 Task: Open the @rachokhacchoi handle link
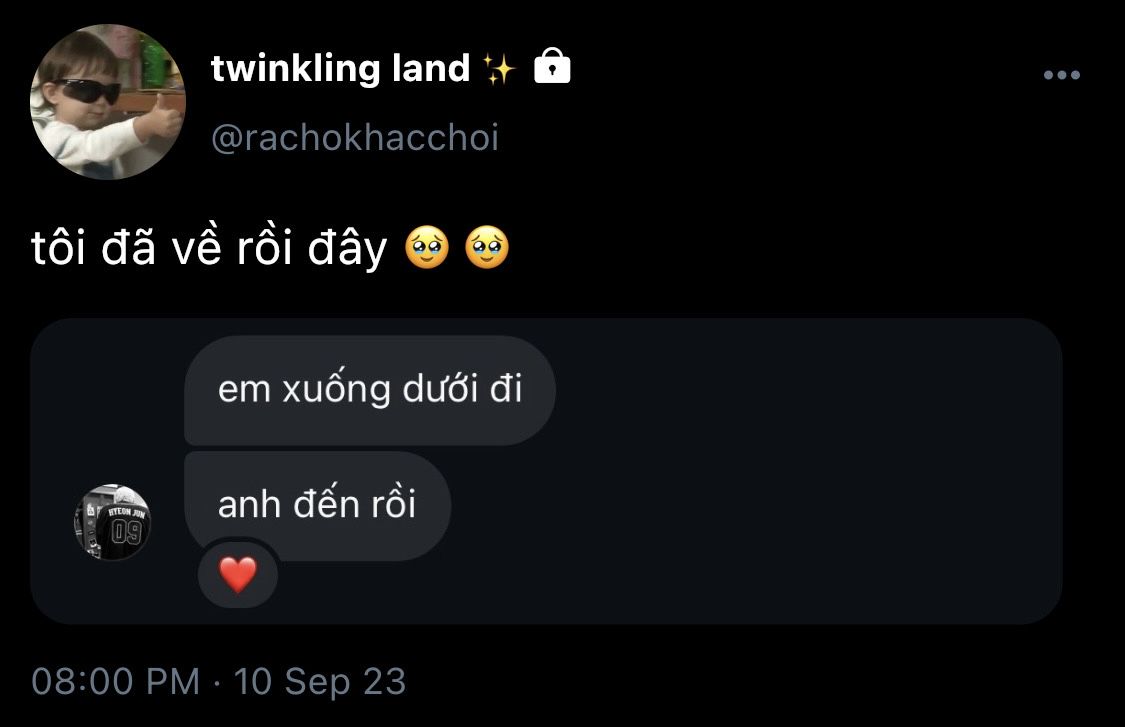354,137
